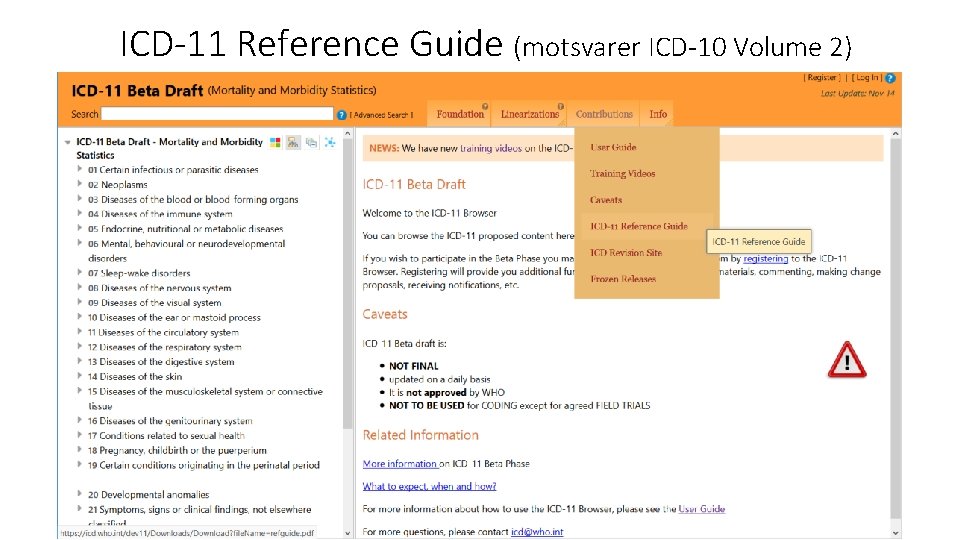
Task: Click the content pane vertical scrollbar
Action: pyautogui.click(x=896, y=331)
